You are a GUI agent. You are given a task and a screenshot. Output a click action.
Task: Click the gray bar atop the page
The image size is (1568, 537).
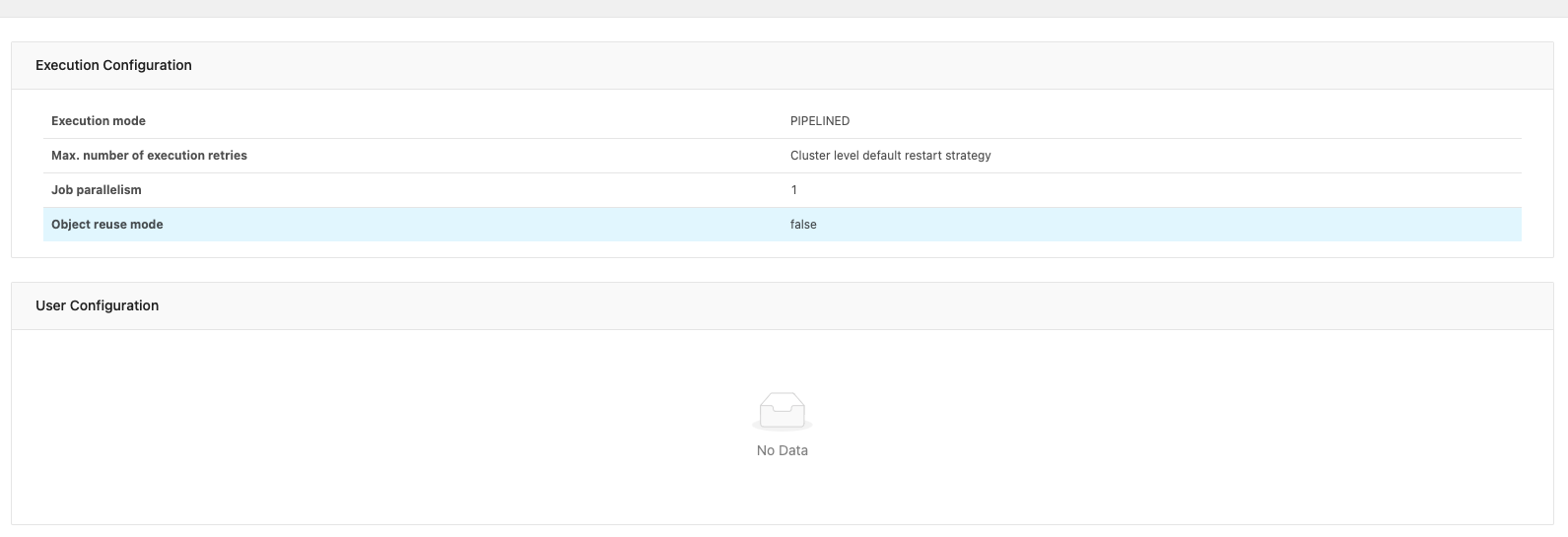coord(784,8)
